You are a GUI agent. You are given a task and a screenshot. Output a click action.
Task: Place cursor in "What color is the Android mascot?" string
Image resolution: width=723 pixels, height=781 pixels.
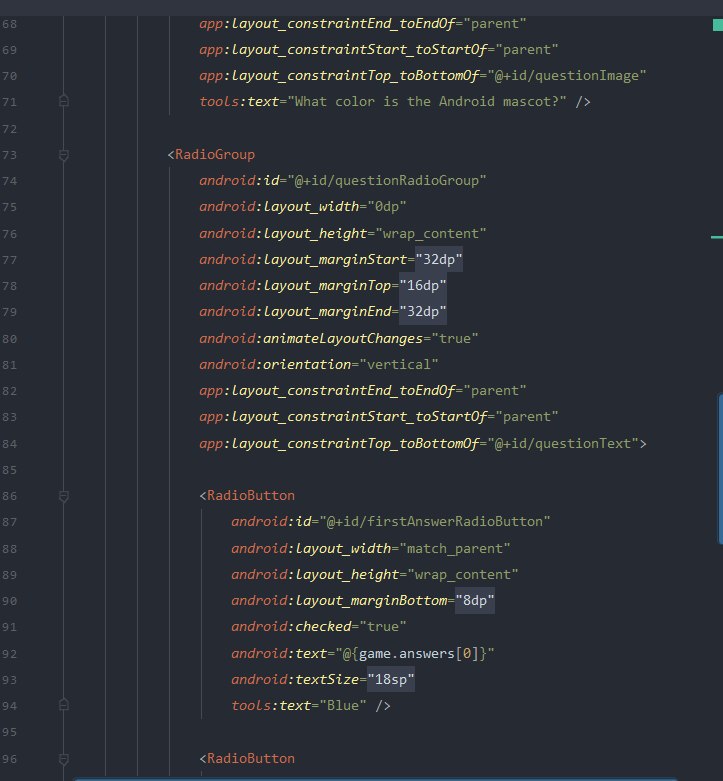[427, 102]
